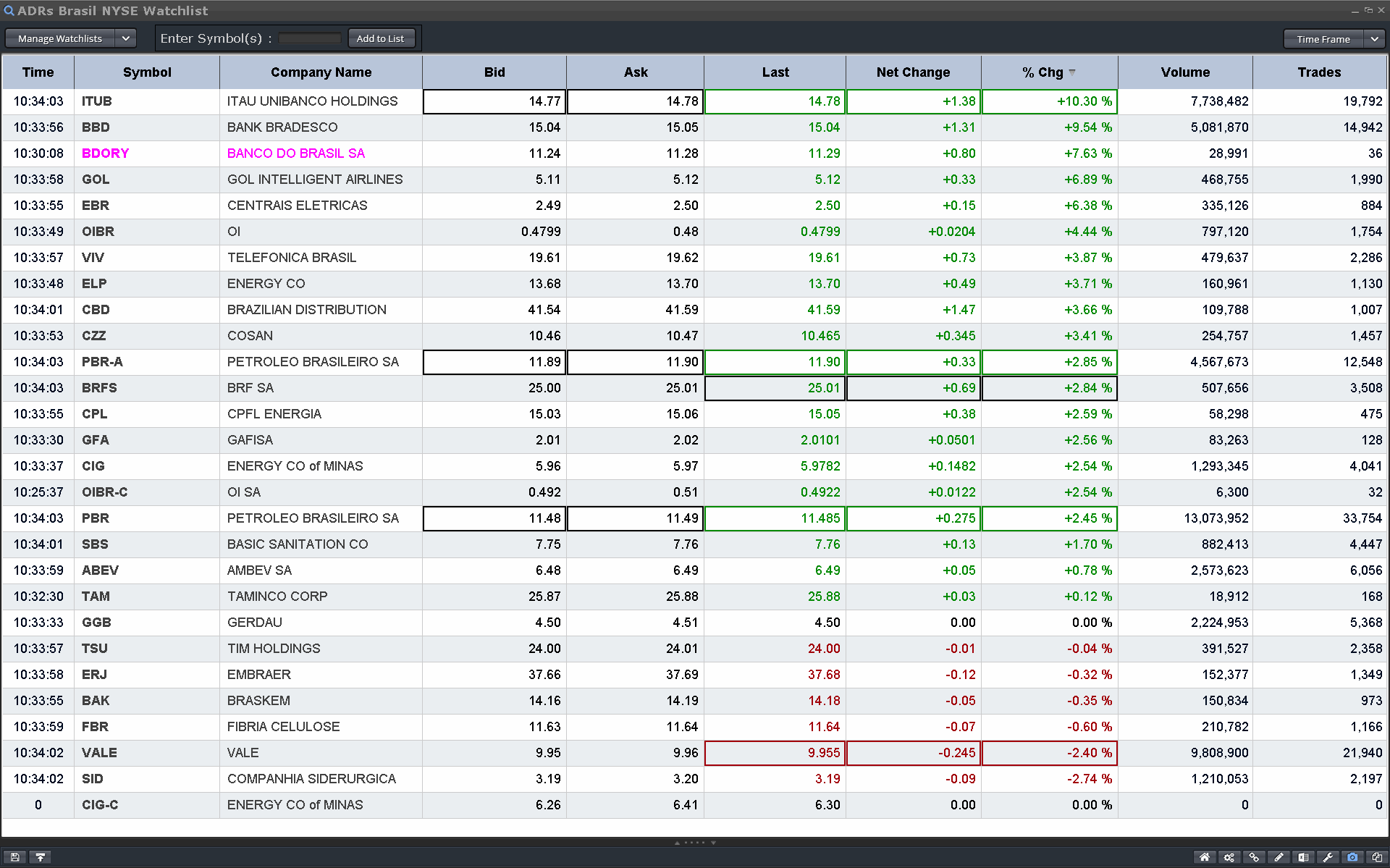
Task: Click the Add to List button
Action: click(381, 38)
